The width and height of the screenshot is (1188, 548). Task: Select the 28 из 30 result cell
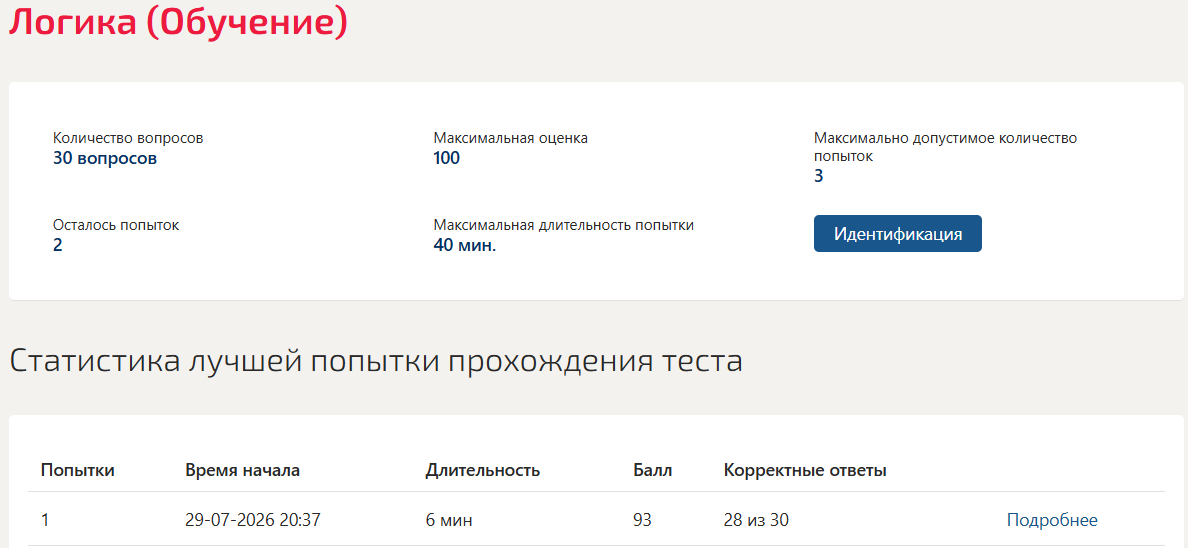point(758,520)
